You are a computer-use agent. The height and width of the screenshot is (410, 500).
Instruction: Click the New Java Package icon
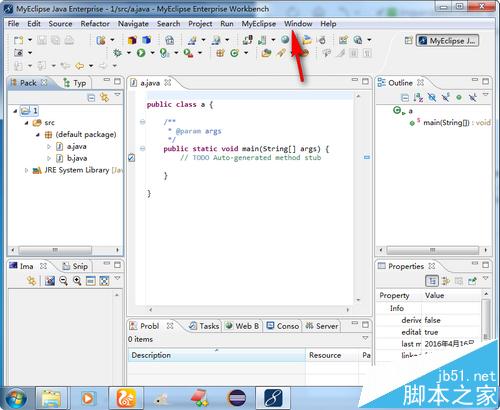(x=220, y=53)
